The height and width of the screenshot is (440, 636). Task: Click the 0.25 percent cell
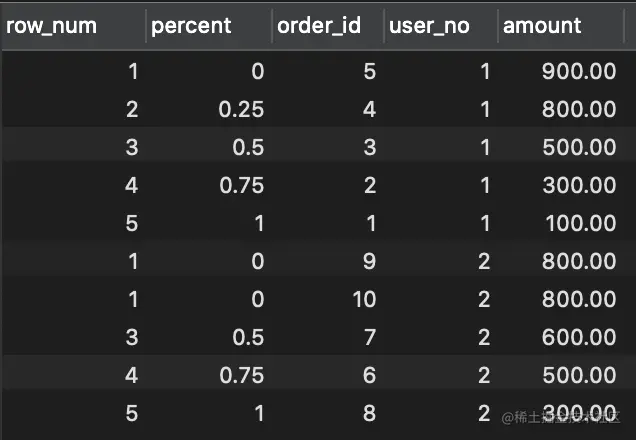241,110
